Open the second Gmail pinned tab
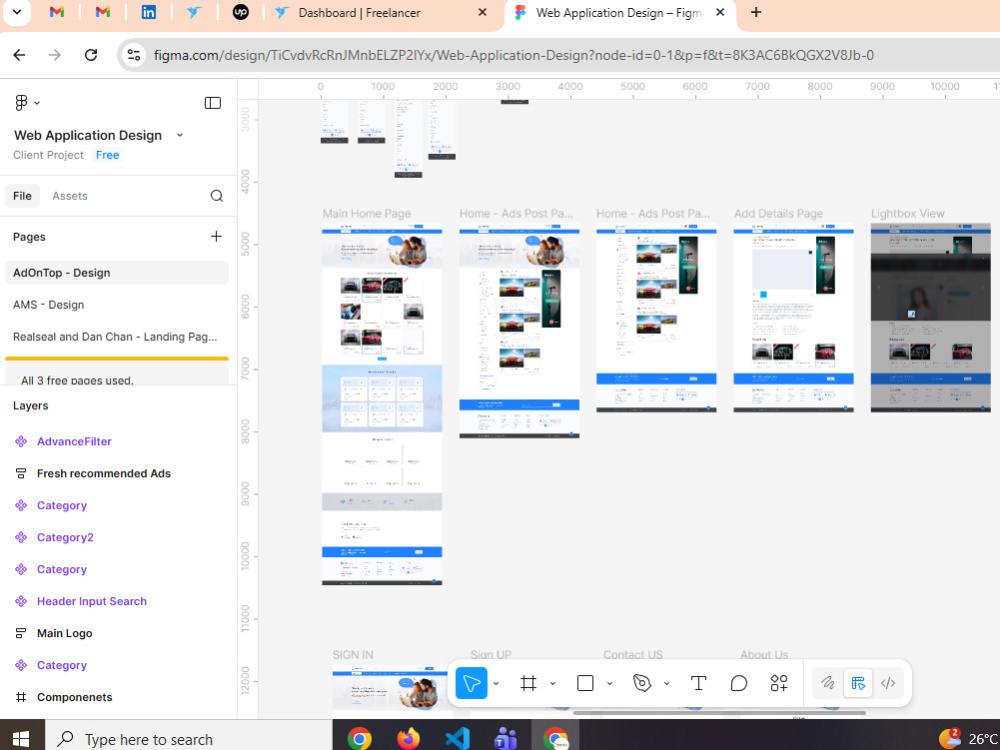This screenshot has width=1000, height=750. tap(103, 12)
